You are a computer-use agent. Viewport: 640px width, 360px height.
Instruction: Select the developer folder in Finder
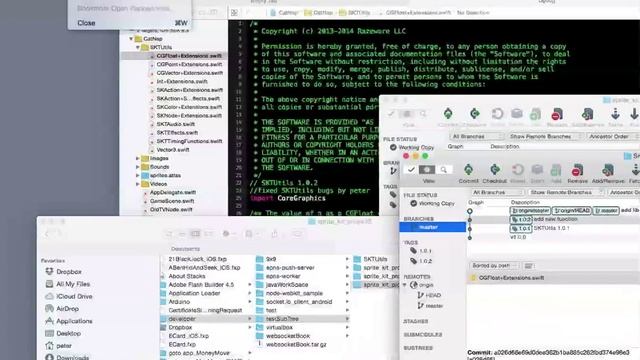pyautogui.click(x=206, y=319)
